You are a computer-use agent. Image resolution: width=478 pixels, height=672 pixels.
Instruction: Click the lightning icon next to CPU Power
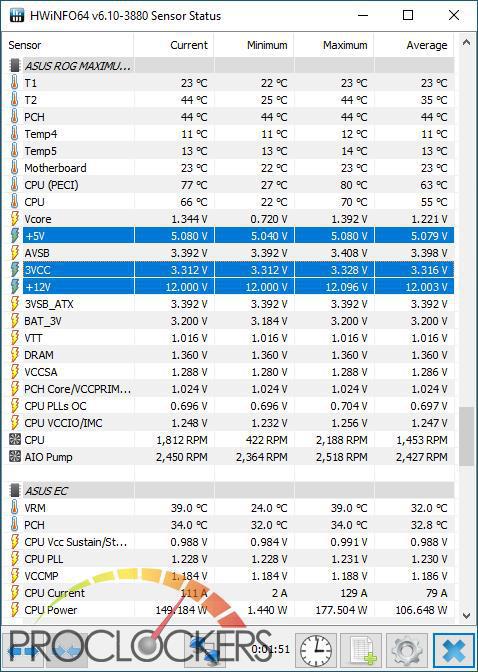[x=15, y=610]
